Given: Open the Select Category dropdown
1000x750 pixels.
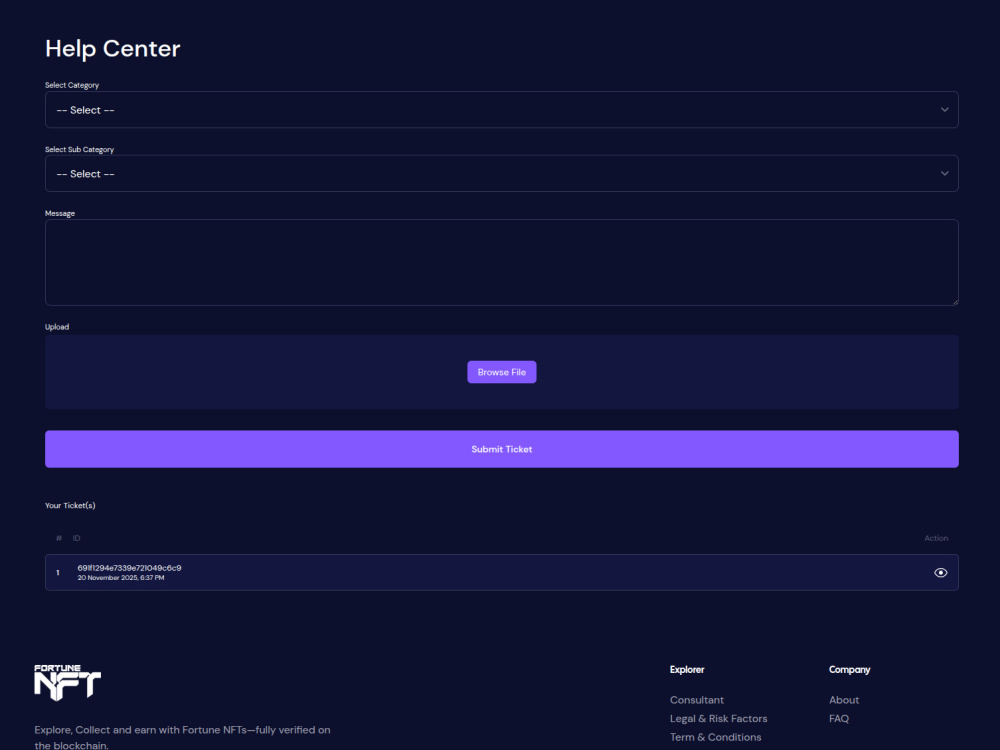Looking at the screenshot, I should (501, 110).
